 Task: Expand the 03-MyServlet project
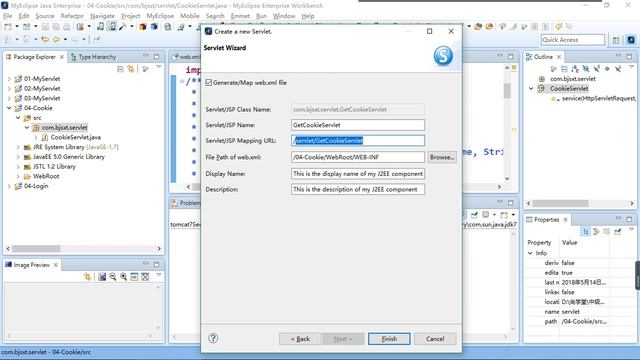9,98
